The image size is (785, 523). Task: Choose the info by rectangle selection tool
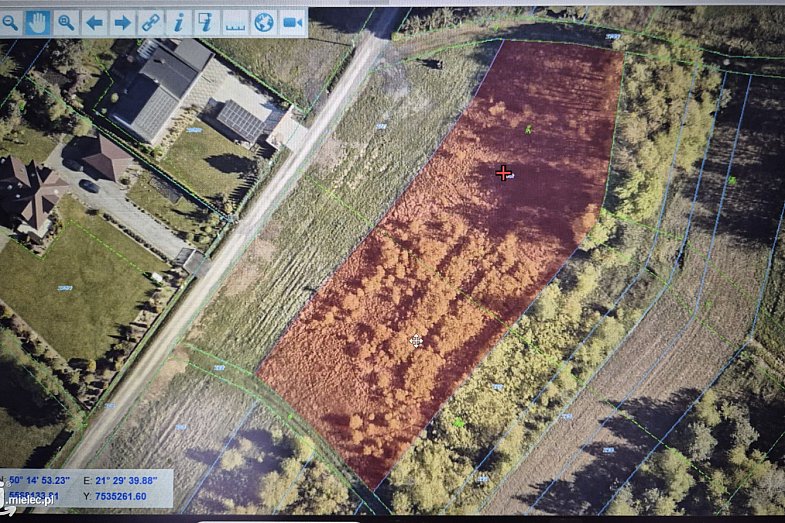(x=207, y=21)
